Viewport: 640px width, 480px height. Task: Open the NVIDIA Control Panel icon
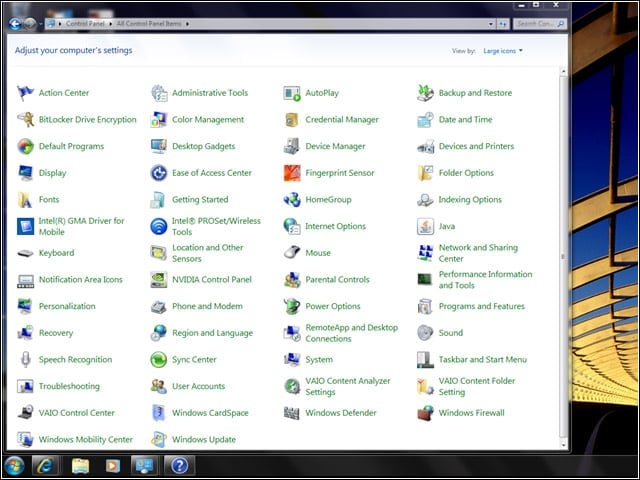159,280
